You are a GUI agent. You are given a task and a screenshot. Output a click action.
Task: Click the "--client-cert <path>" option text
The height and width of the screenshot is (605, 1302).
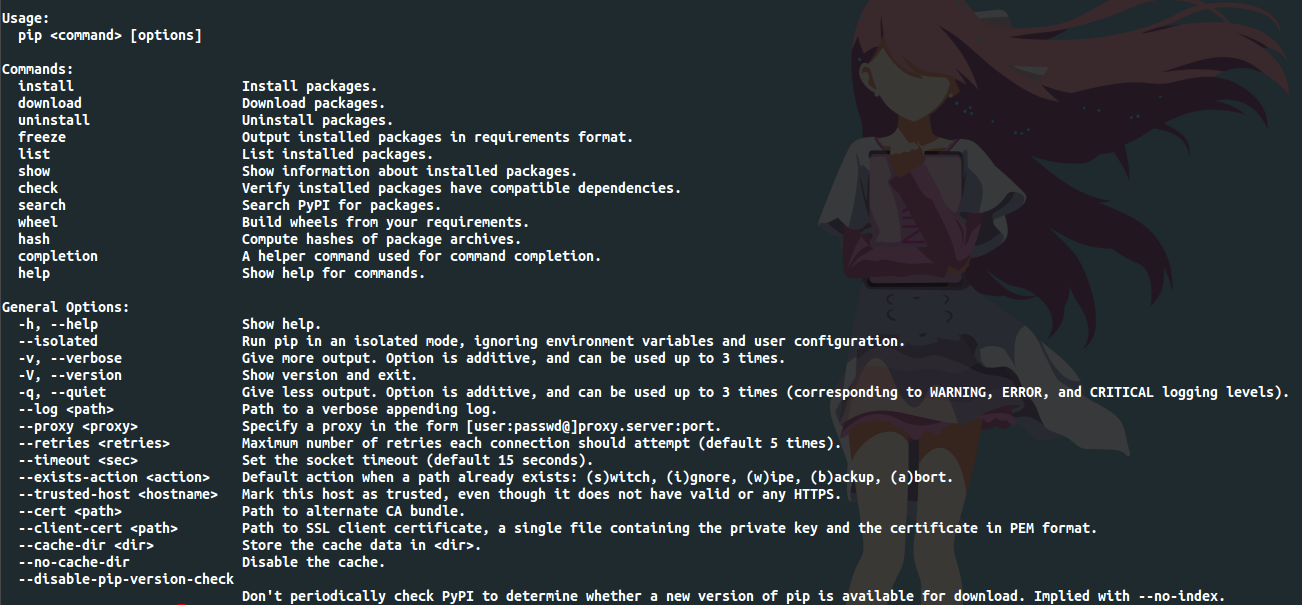tap(98, 528)
